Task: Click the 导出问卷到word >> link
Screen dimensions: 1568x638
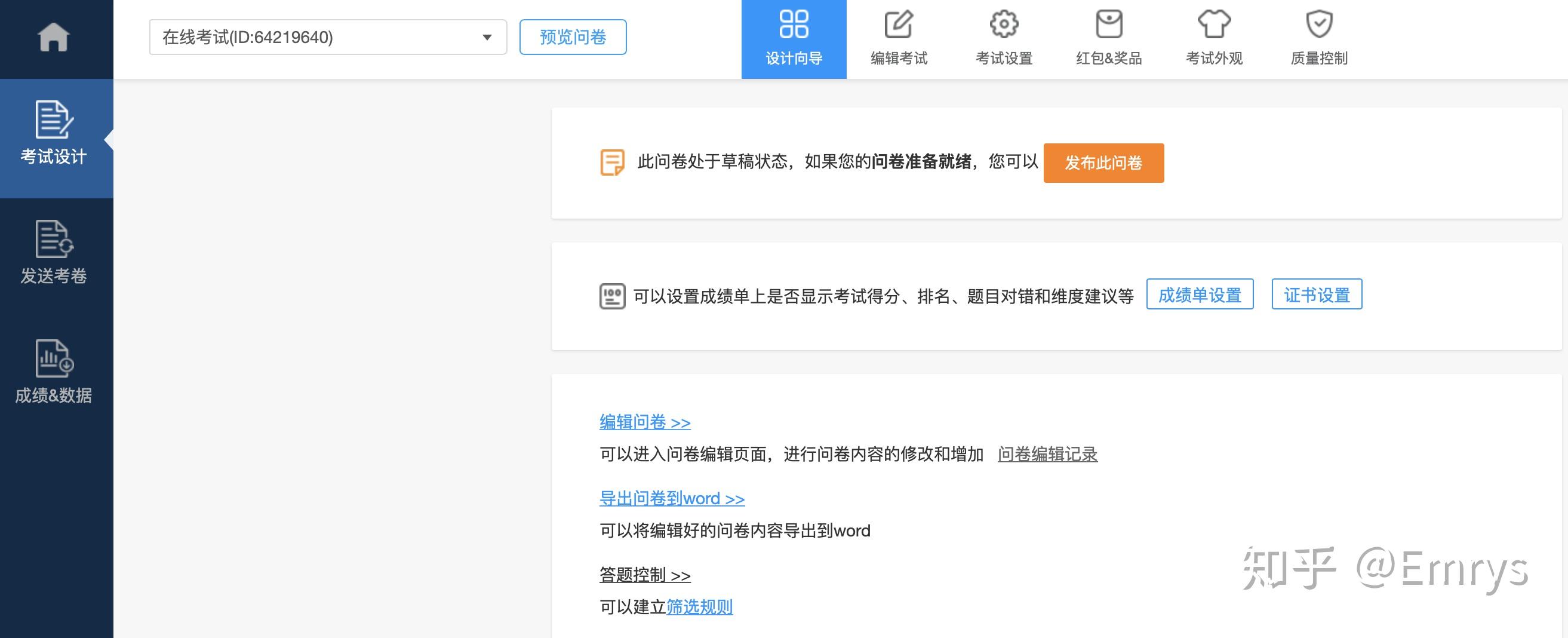Action: click(672, 498)
